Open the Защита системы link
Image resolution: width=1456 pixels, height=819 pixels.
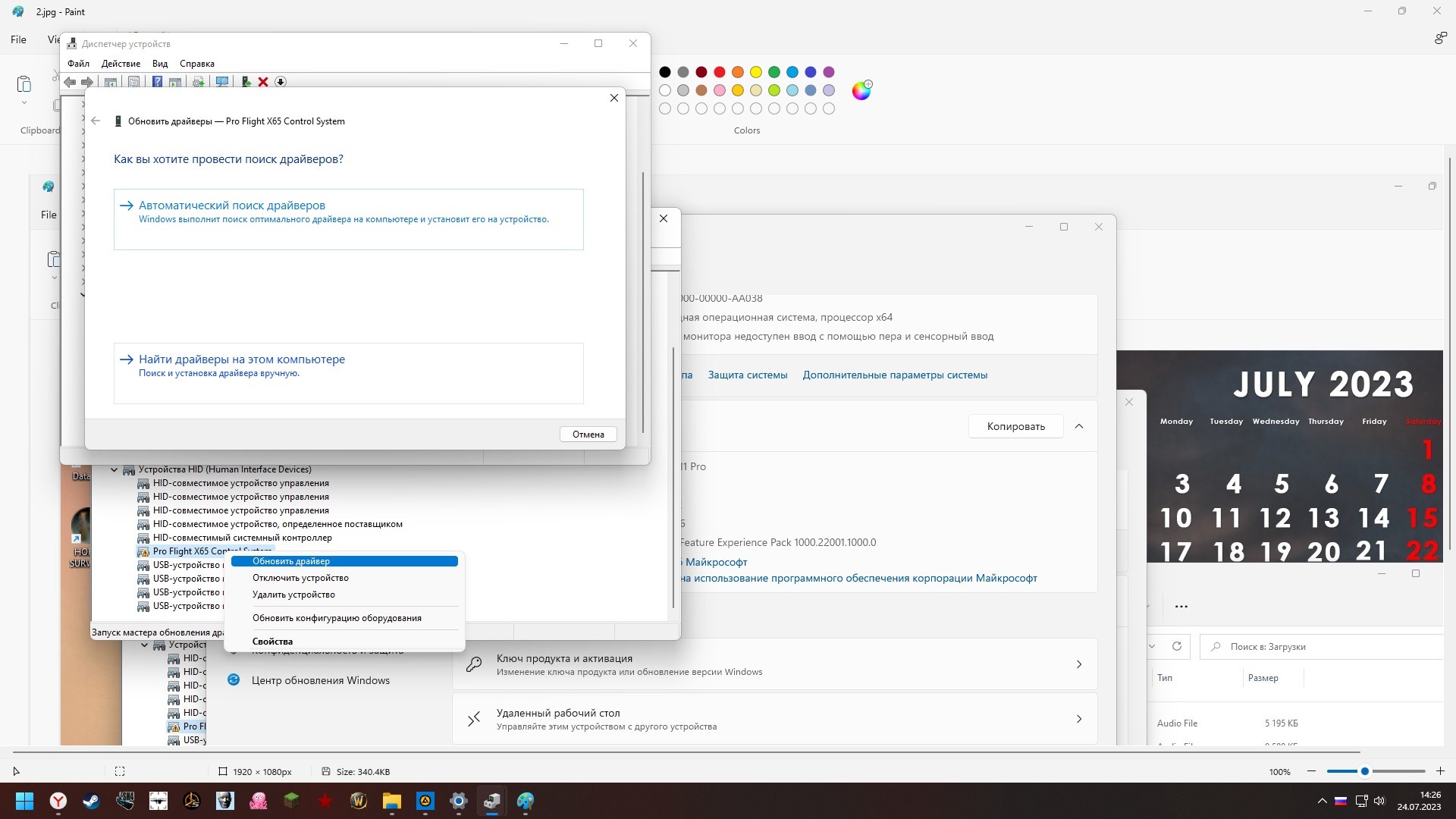(x=747, y=375)
